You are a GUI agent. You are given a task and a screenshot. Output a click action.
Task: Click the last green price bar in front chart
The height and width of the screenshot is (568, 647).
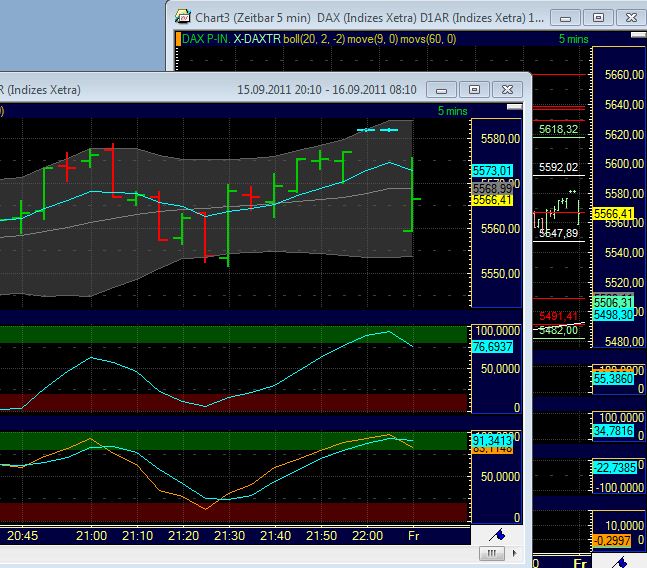pyautogui.click(x=412, y=194)
